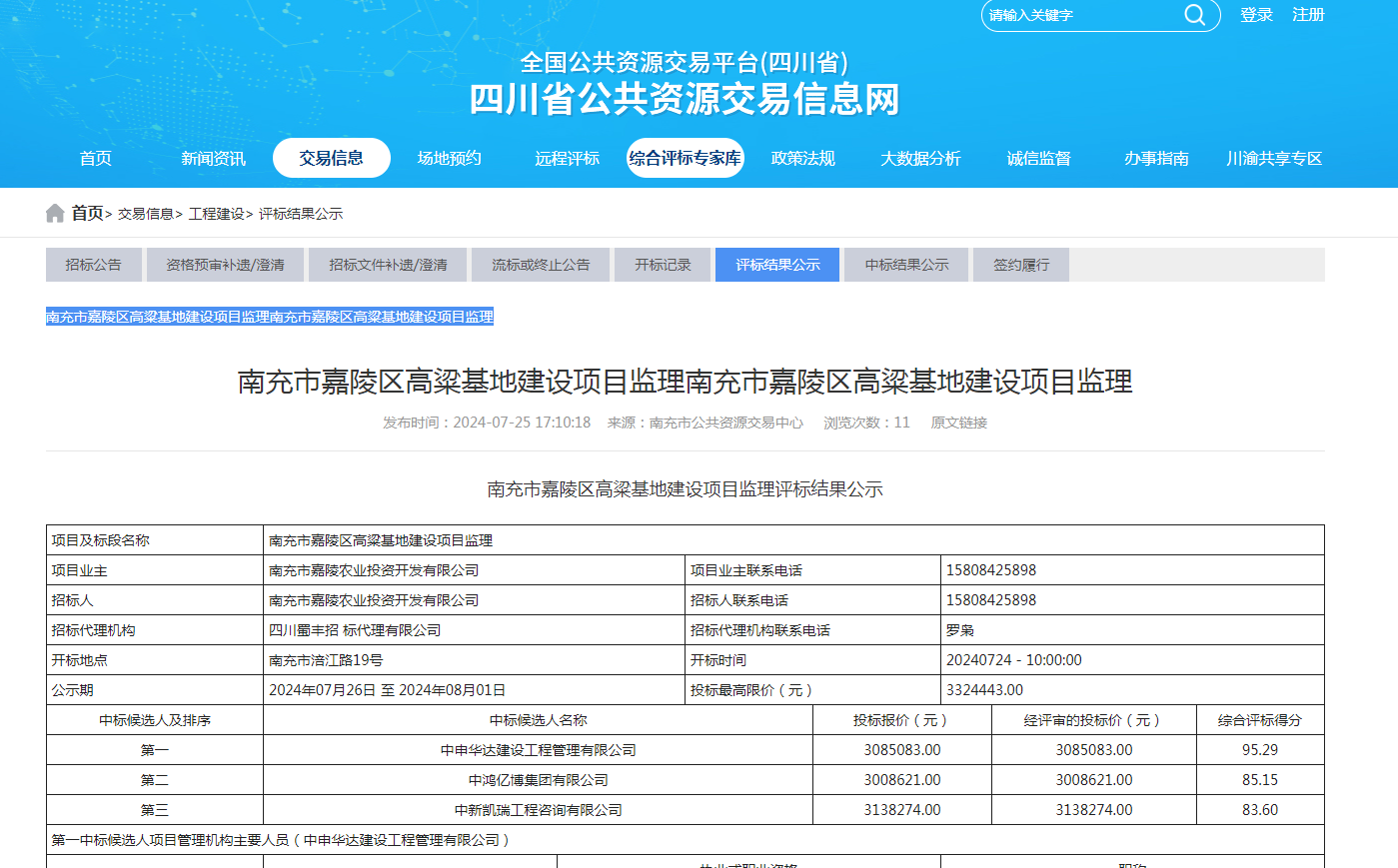Open 远程评标 navigation item
Viewport: 1398px width, 868px height.
568,158
